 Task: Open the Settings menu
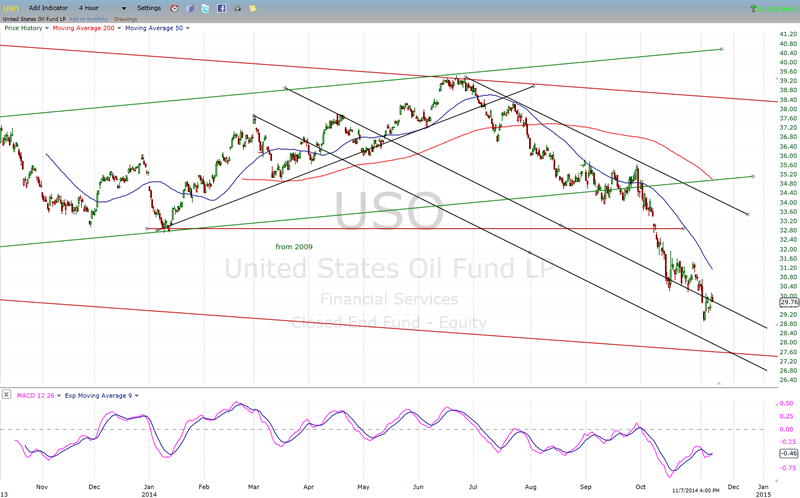tap(149, 8)
